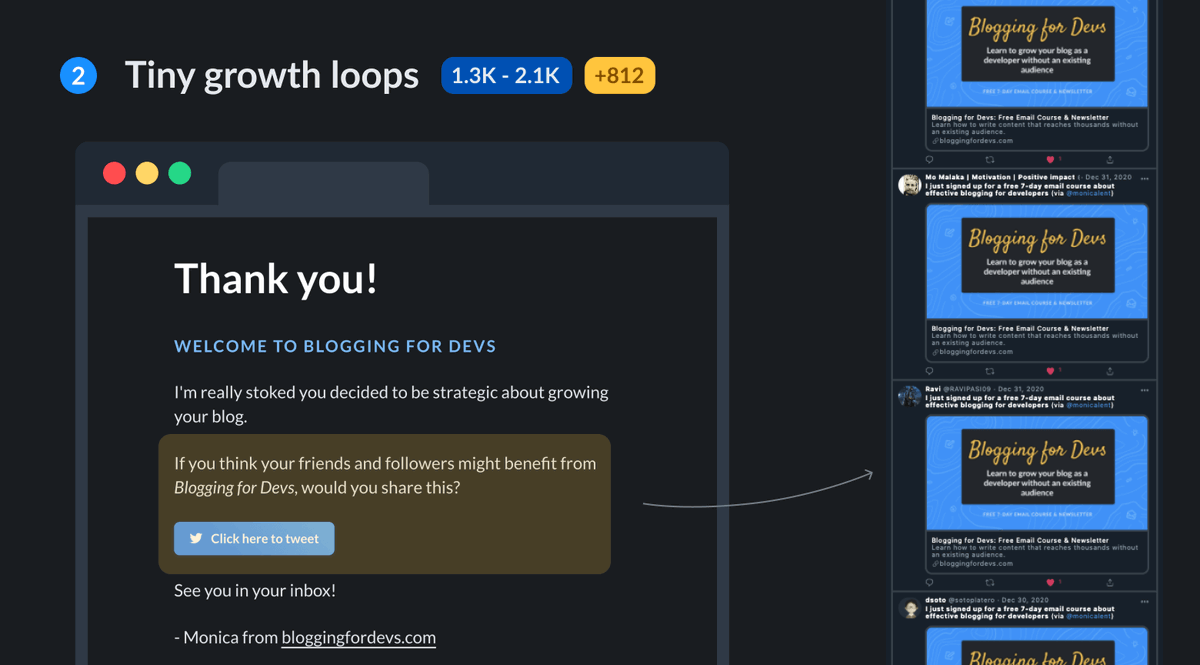
Task: Click the 'Click here to tweet' button
Action: click(x=254, y=538)
